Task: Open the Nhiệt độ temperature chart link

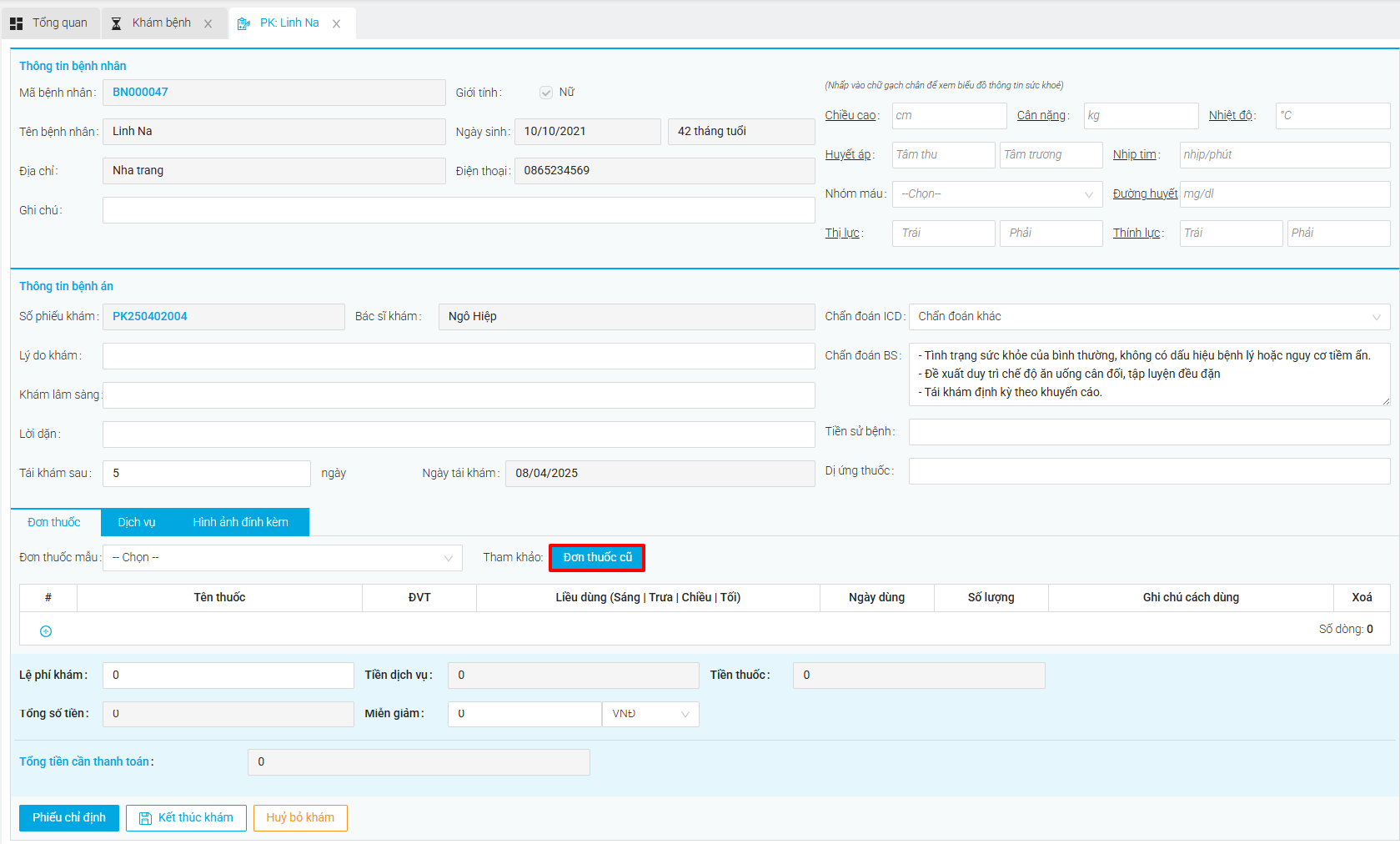Action: point(1231,116)
